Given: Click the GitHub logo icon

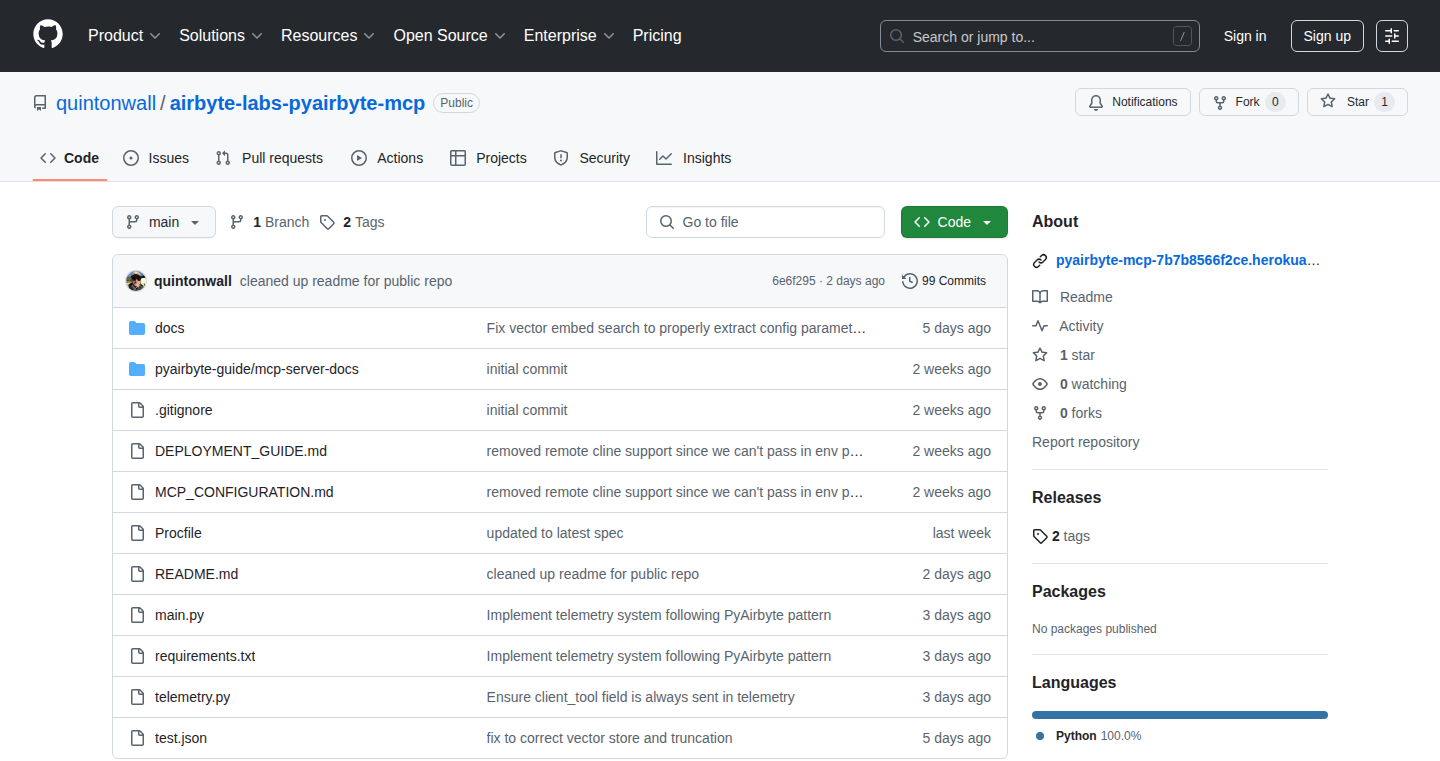Looking at the screenshot, I should coord(48,35).
